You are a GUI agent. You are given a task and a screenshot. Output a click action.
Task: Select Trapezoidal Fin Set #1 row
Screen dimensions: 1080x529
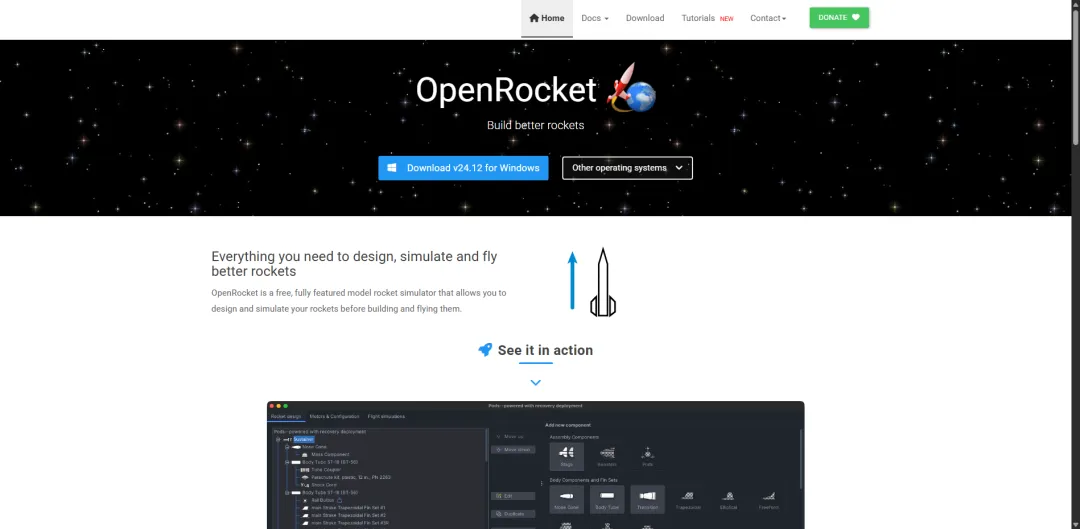tap(348, 508)
